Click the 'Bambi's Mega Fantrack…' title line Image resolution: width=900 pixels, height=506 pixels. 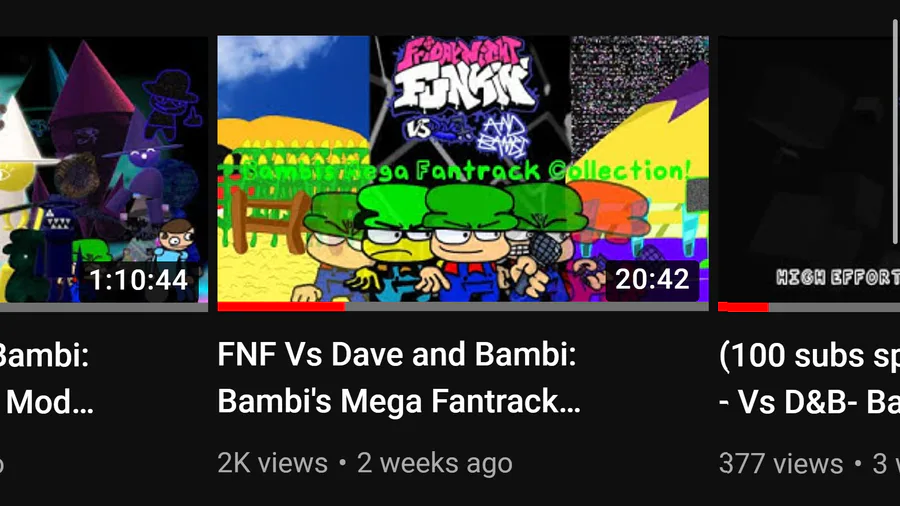click(399, 401)
